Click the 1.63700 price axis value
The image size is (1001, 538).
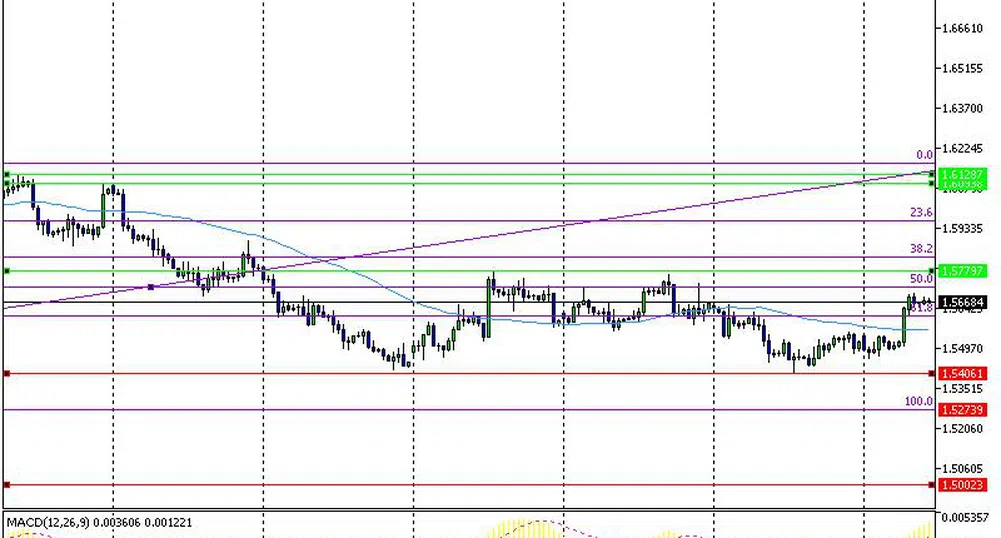(x=963, y=108)
